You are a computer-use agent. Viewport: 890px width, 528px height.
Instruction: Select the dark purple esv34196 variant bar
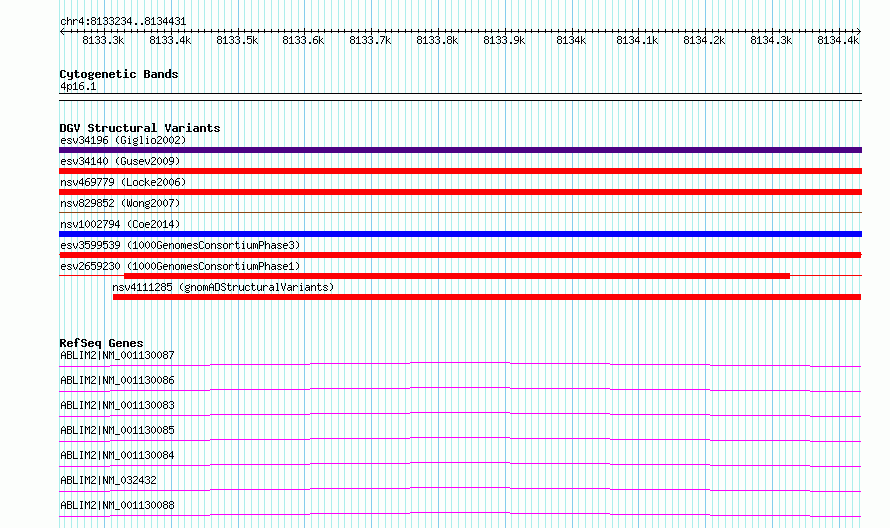[460, 150]
